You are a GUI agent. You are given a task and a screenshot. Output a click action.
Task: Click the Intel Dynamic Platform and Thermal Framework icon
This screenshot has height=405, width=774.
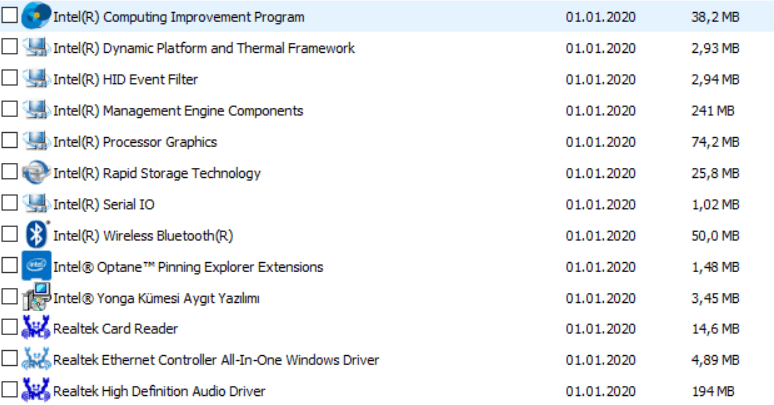click(36, 47)
